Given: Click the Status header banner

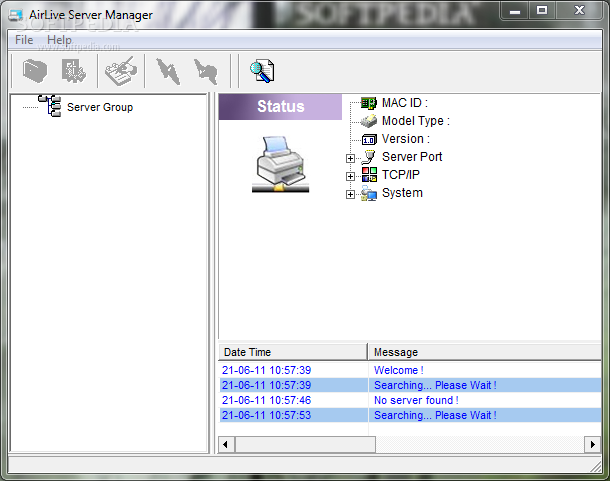Looking at the screenshot, I should 280,106.
